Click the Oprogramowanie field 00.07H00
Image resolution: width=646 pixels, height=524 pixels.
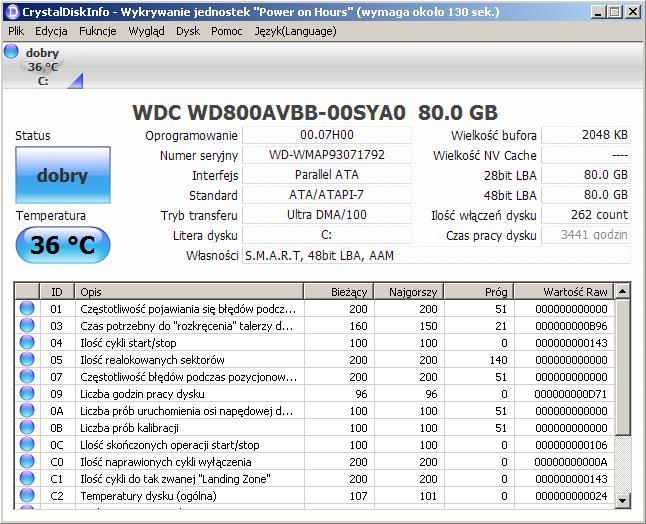click(327, 135)
